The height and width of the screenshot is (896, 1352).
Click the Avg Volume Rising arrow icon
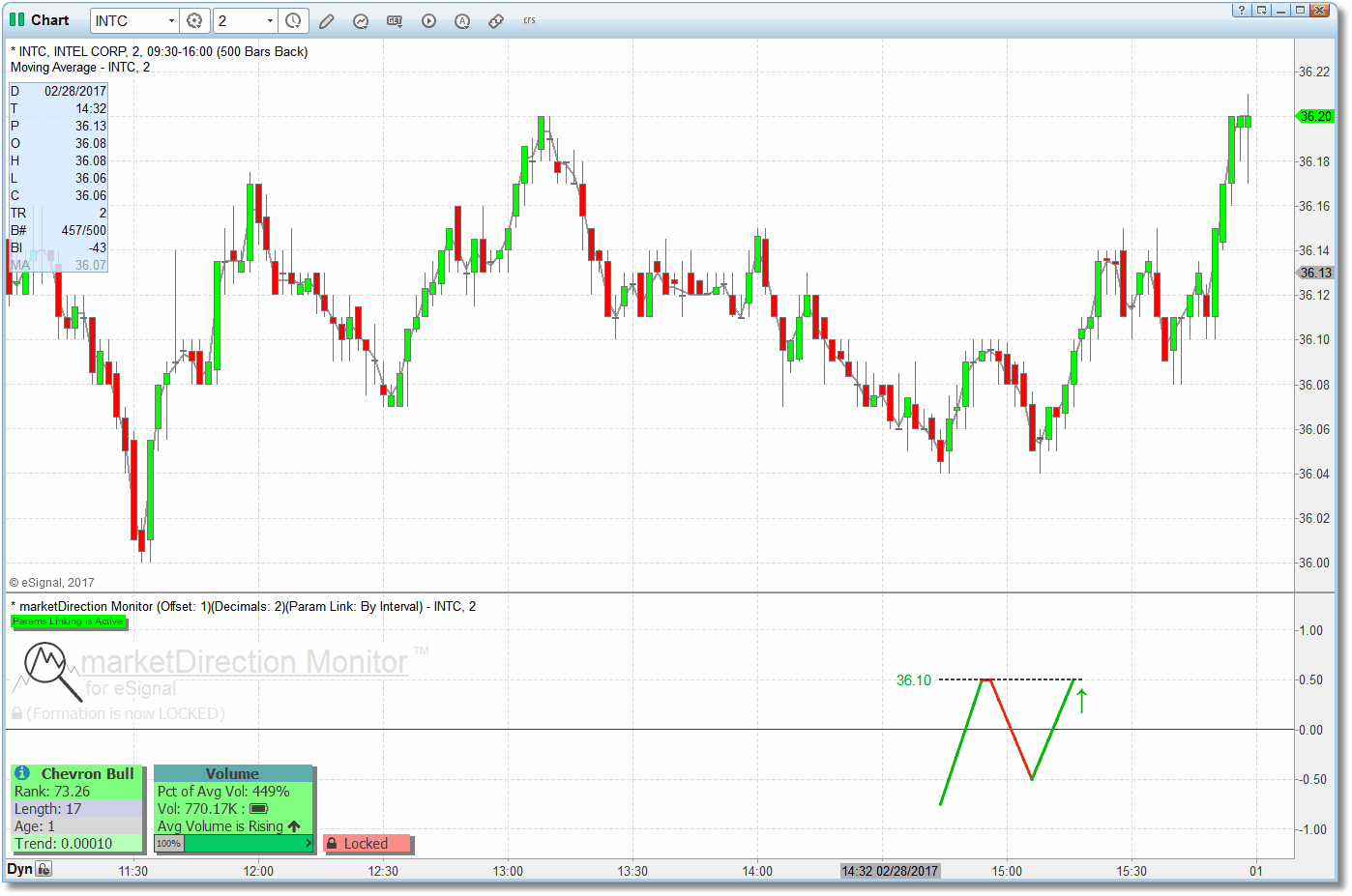[x=294, y=826]
